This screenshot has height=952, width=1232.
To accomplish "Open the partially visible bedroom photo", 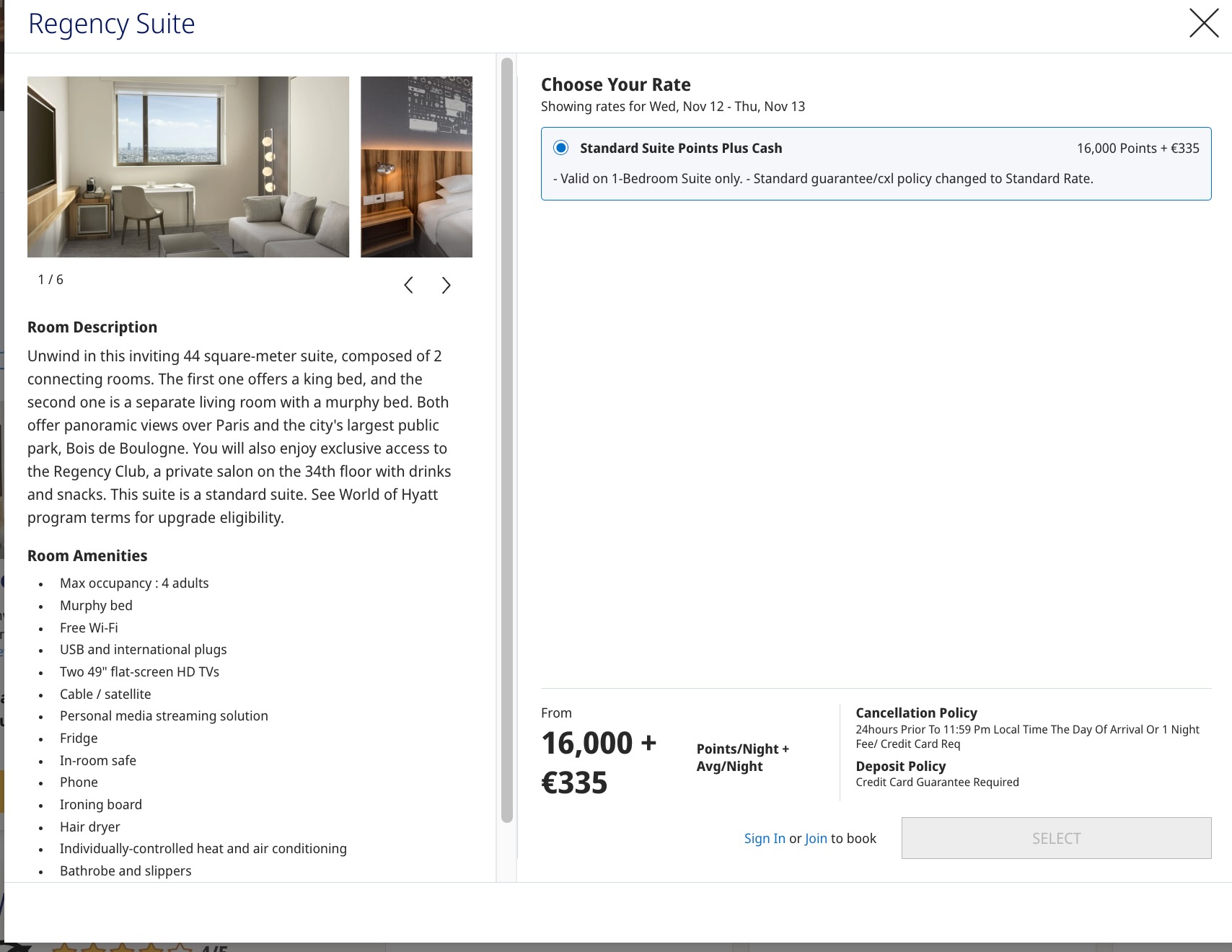I will [416, 167].
